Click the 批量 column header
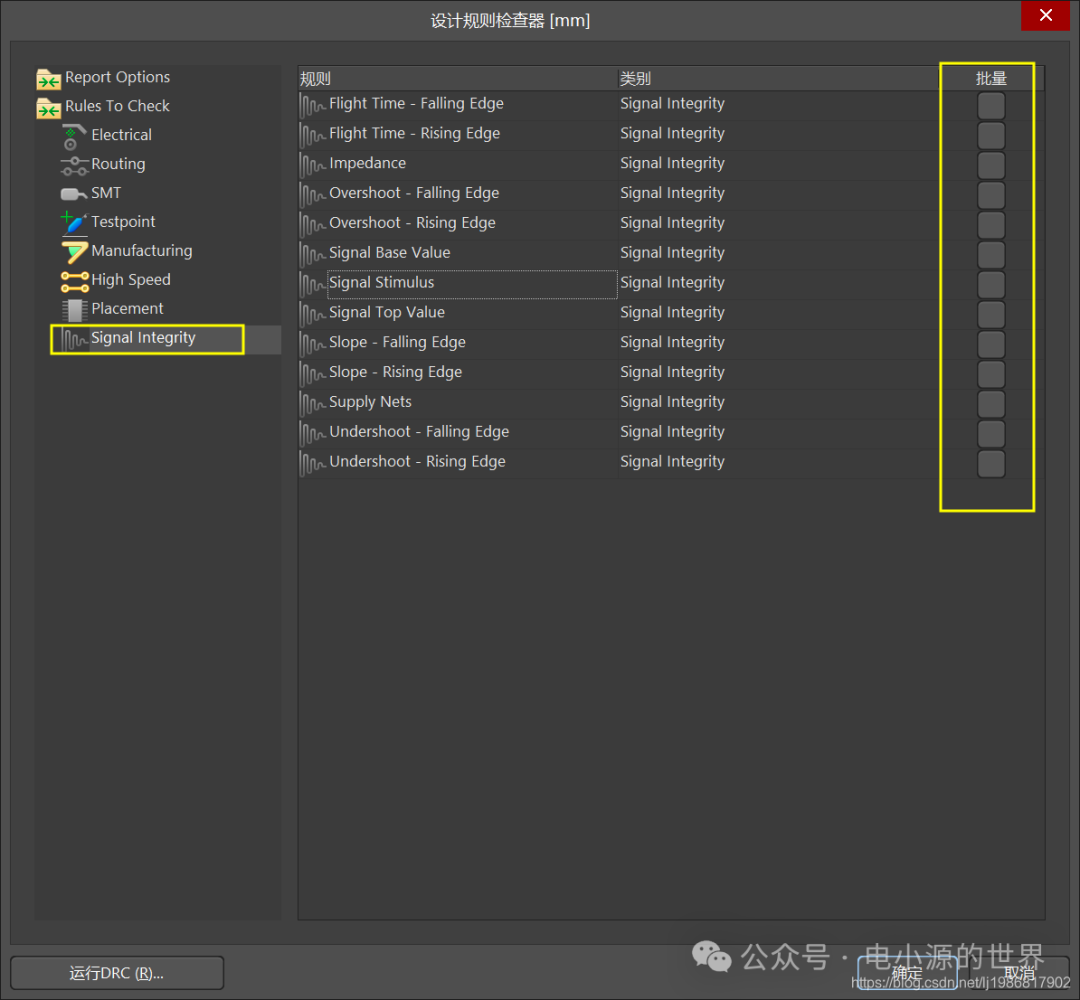The height and width of the screenshot is (1000, 1080). (x=991, y=79)
